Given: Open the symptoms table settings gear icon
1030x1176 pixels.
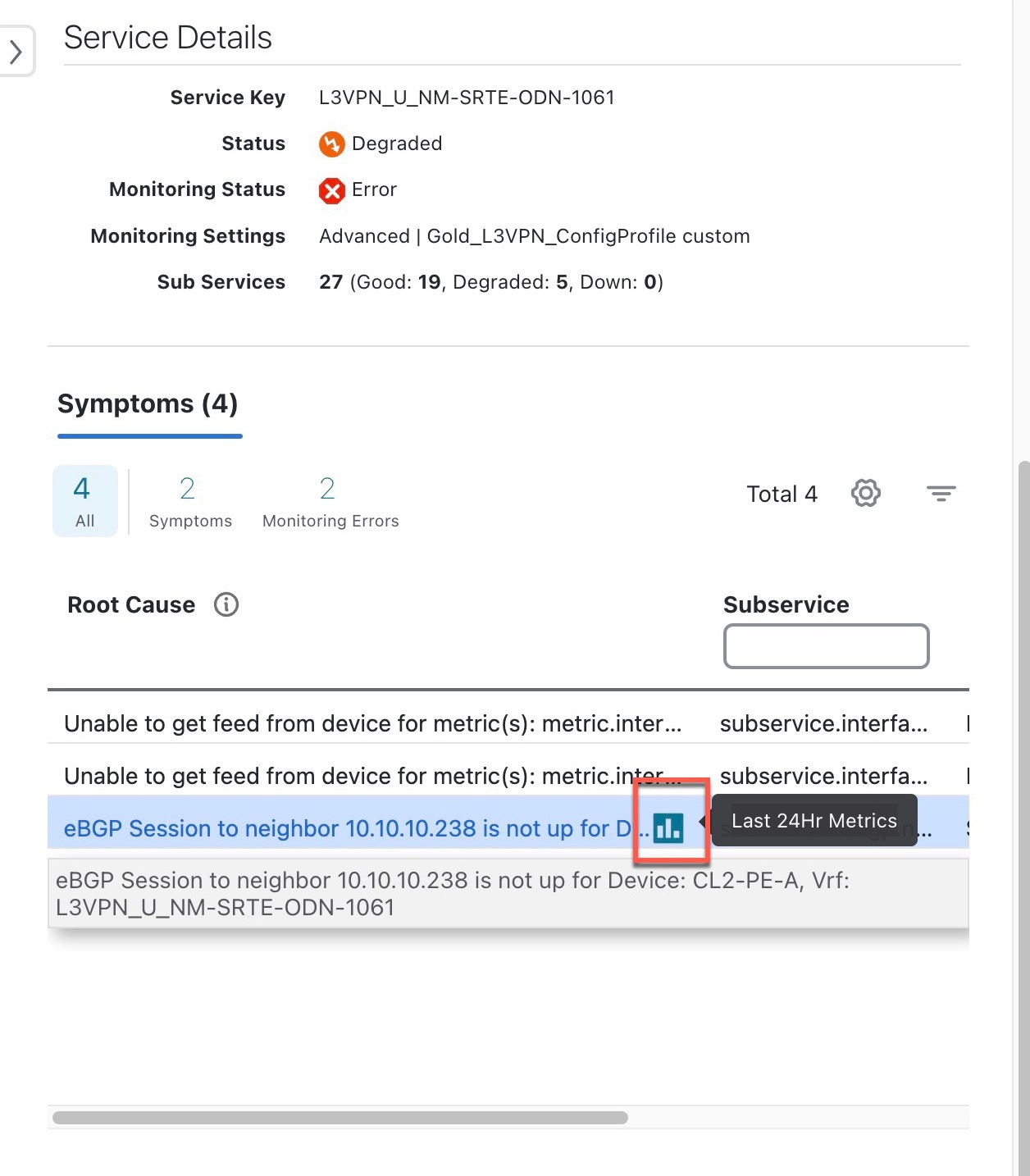Looking at the screenshot, I should (865, 493).
